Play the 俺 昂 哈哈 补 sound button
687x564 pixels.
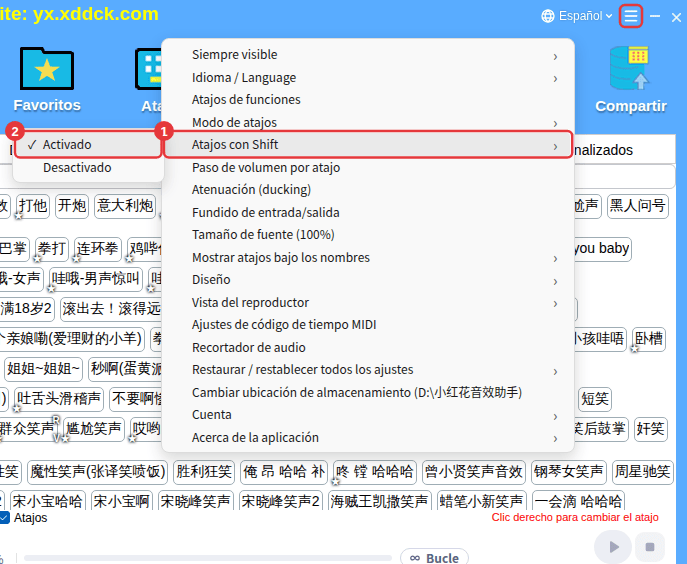pos(284,472)
